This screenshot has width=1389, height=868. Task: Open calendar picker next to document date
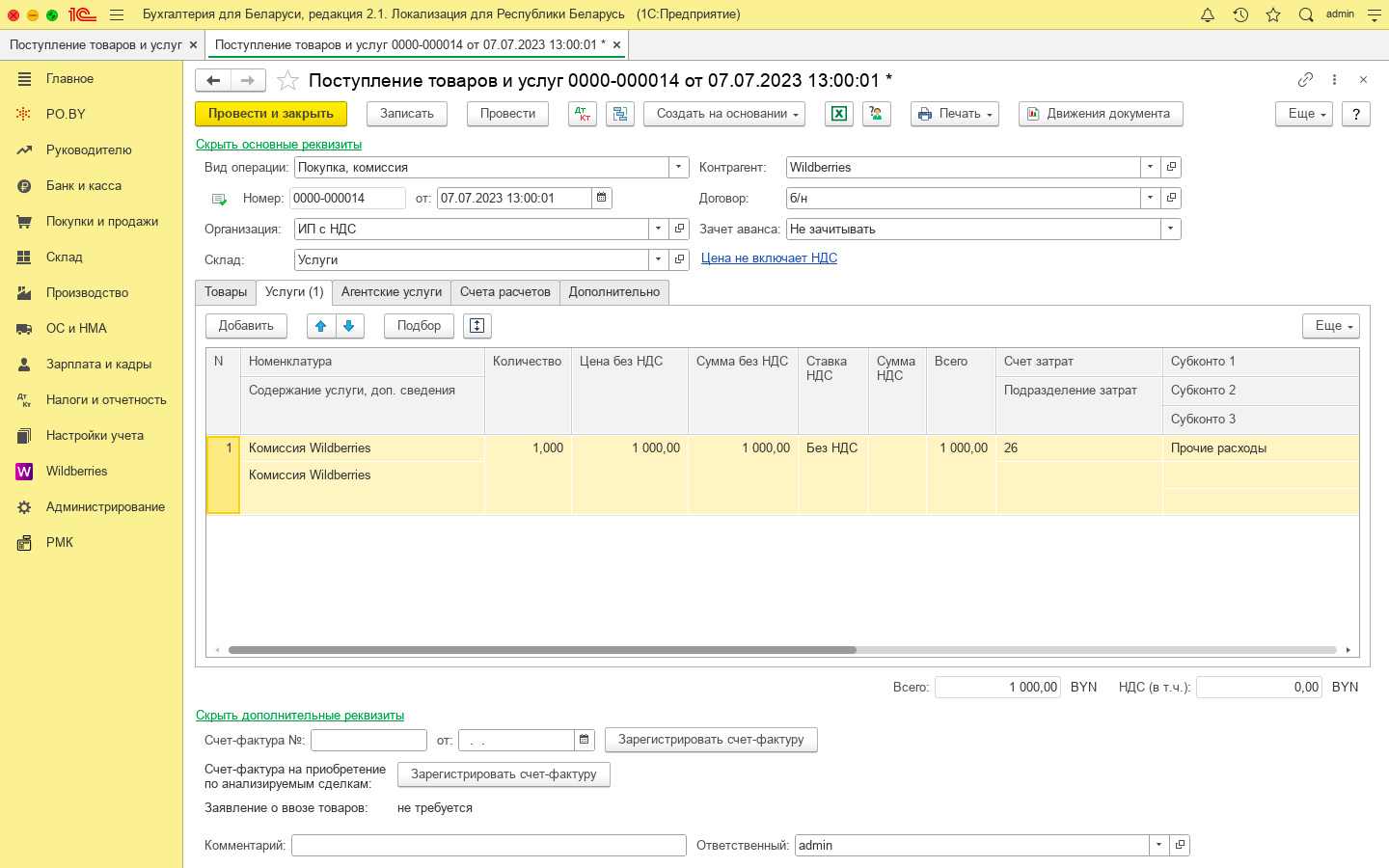[x=602, y=198]
